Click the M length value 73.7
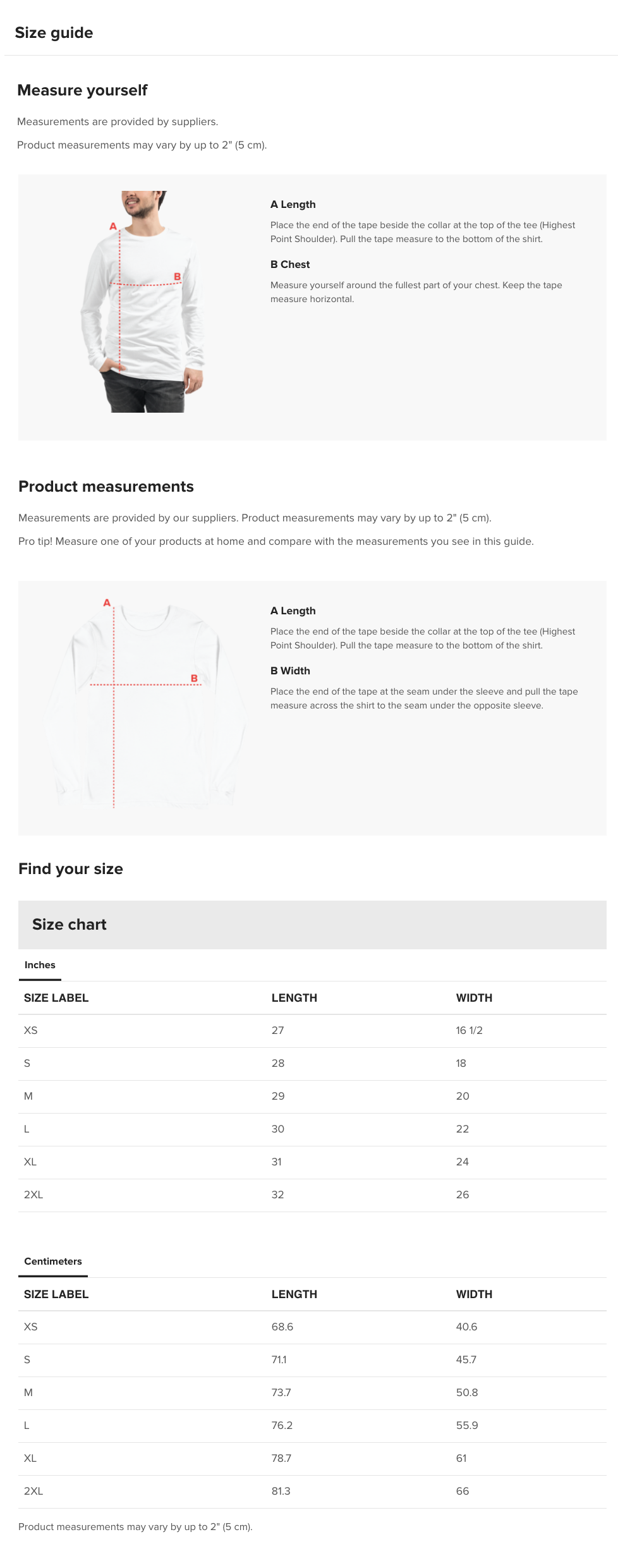Image resolution: width=618 pixels, height=1568 pixels. pyautogui.click(x=281, y=1393)
